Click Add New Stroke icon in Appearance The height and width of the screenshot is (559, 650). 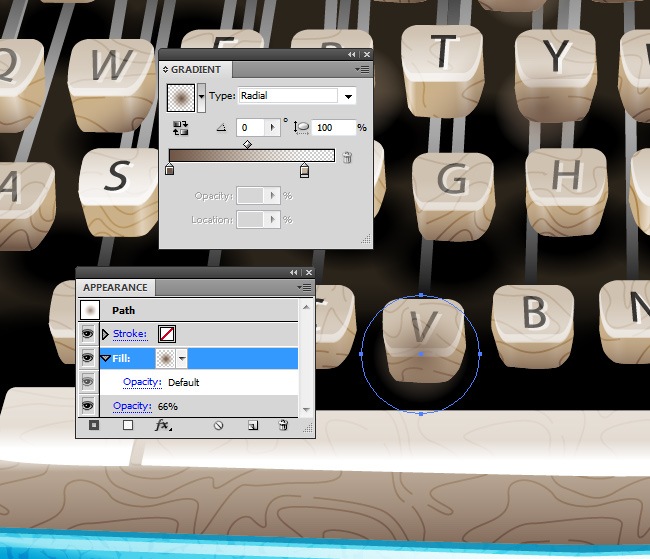click(x=94, y=425)
